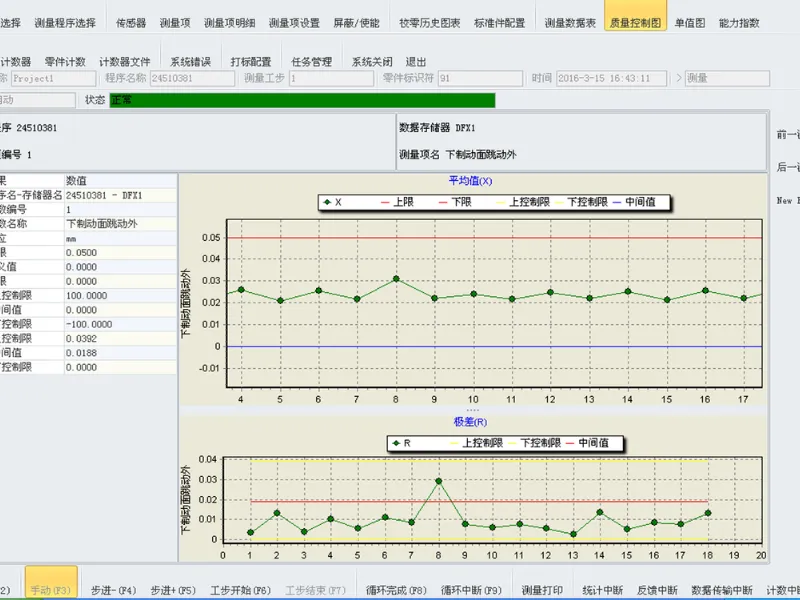
Task: Select the table cell showing 0.0392
Action: 120,338
